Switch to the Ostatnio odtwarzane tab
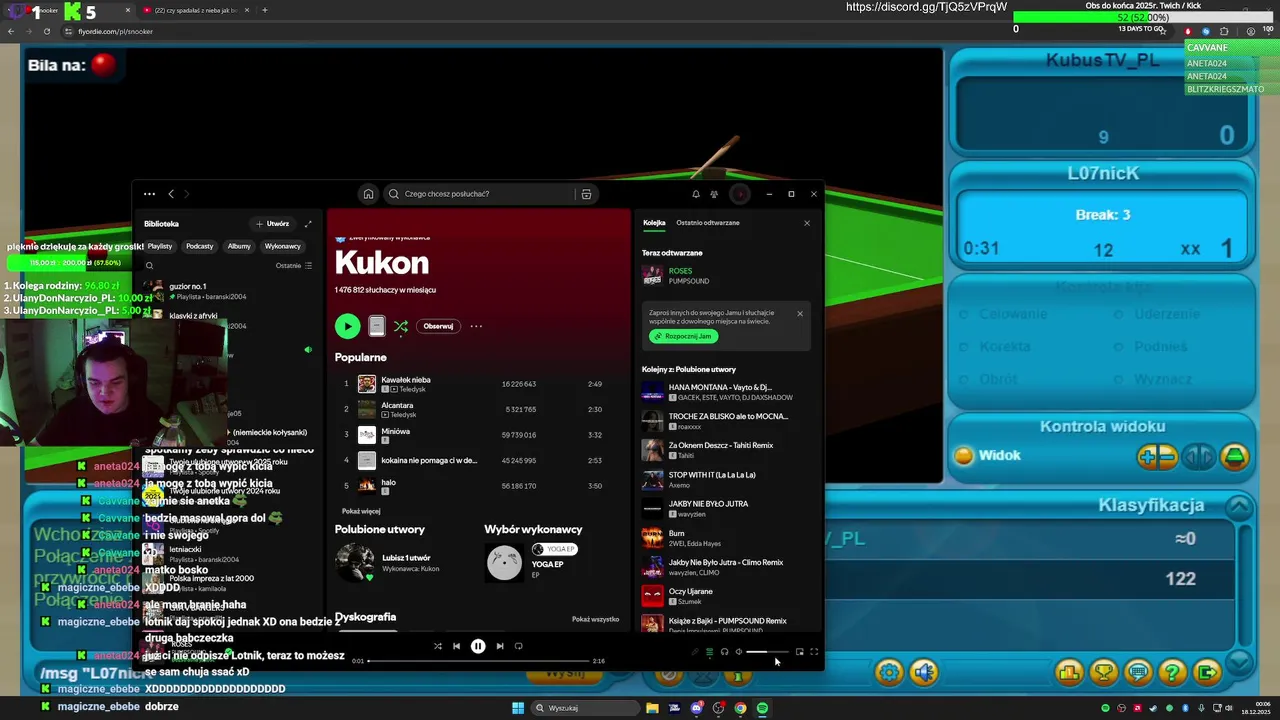1280x720 pixels. click(x=708, y=223)
